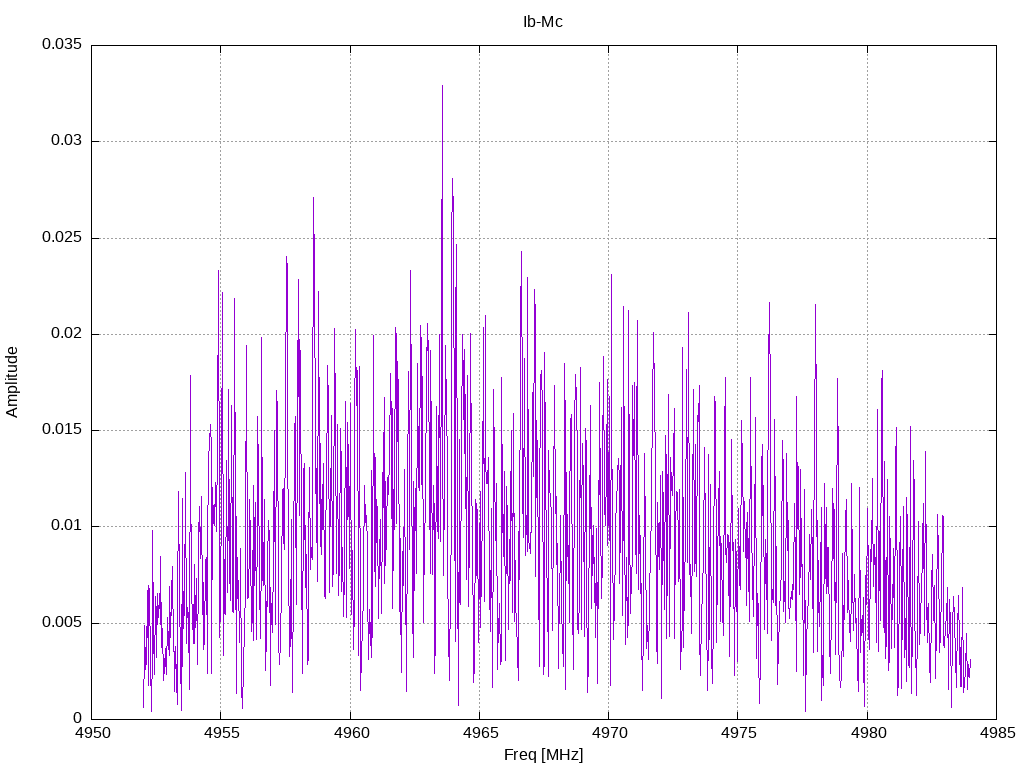
Task: Click the x-axis tick label 4965
Action: point(480,733)
